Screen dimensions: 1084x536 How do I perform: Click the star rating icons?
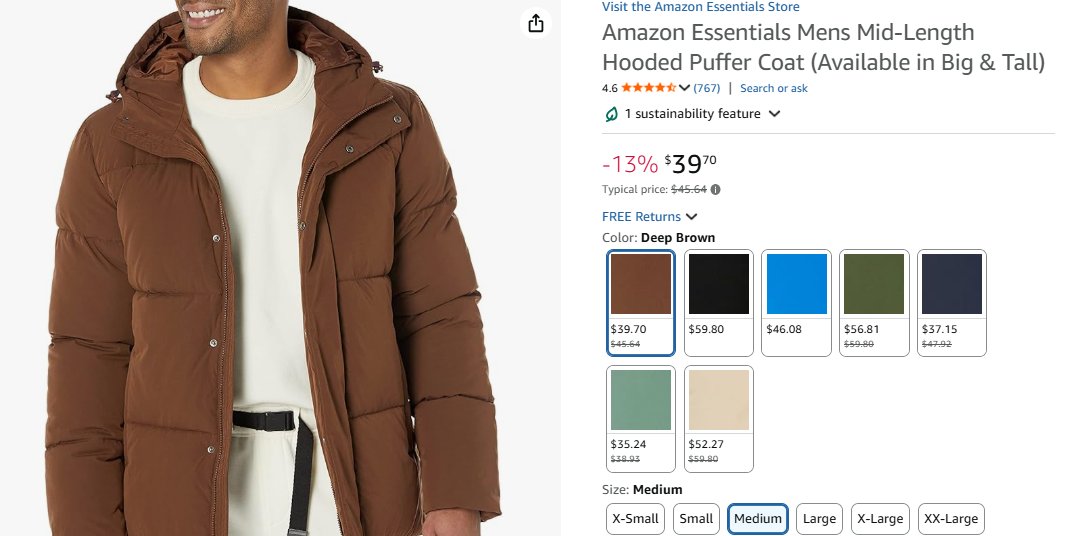pos(648,88)
